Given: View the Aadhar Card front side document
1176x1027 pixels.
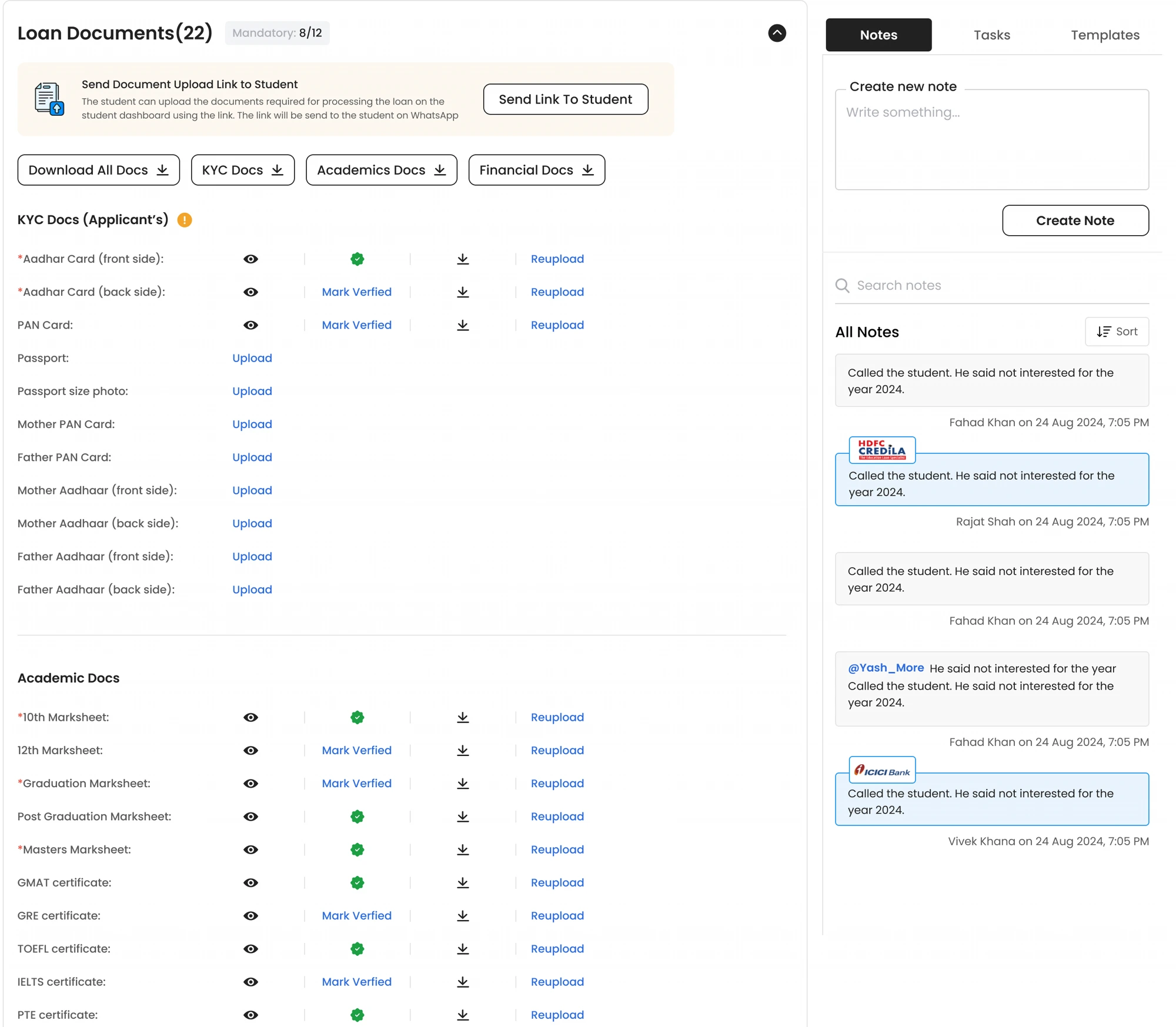Looking at the screenshot, I should [250, 259].
